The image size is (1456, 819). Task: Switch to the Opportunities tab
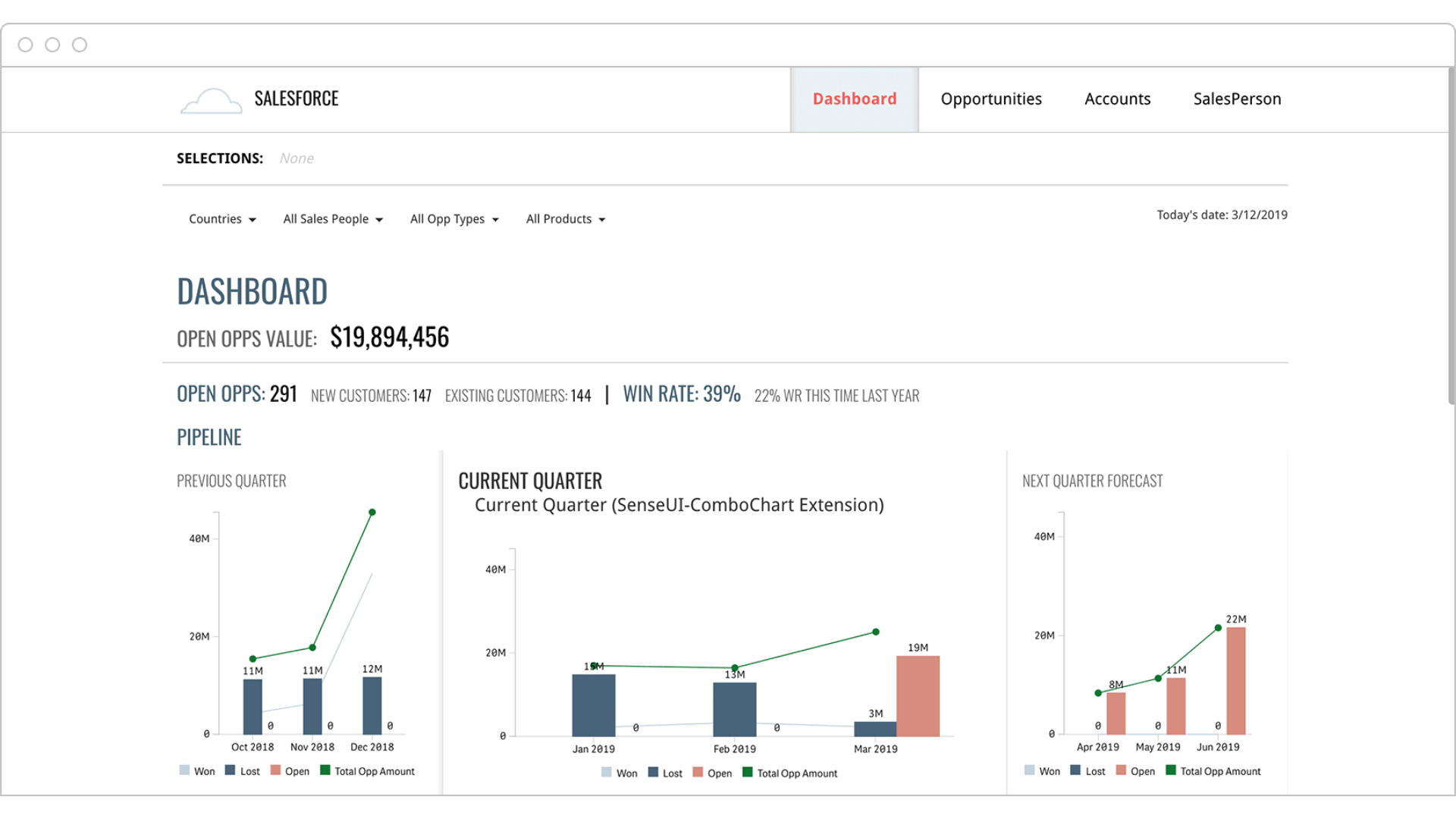[990, 99]
